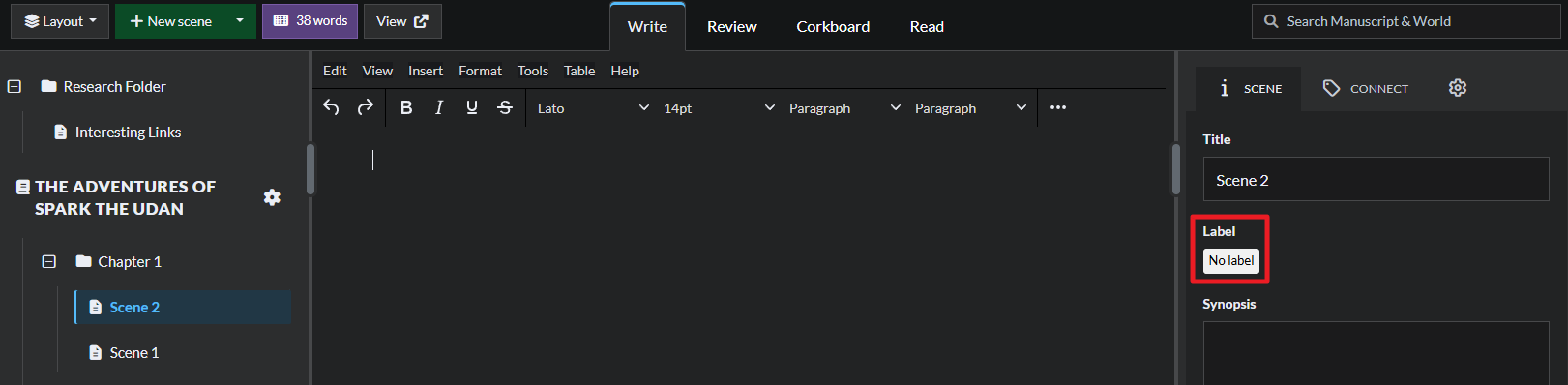Open book settings gear icon
Viewport: 1568px width, 385px height.
point(273,197)
